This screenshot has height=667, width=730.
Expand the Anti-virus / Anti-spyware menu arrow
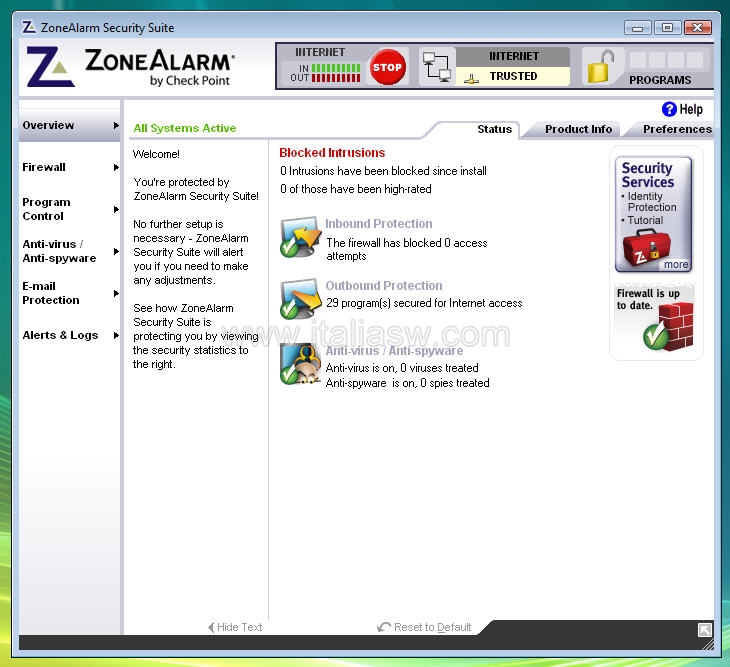click(x=116, y=251)
